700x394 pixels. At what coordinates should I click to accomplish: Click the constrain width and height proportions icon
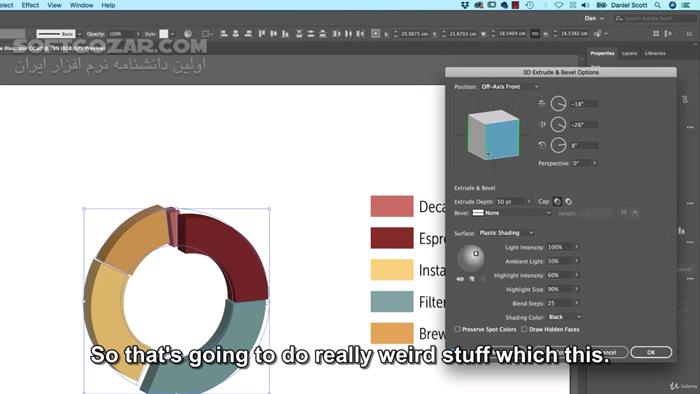pos(534,34)
